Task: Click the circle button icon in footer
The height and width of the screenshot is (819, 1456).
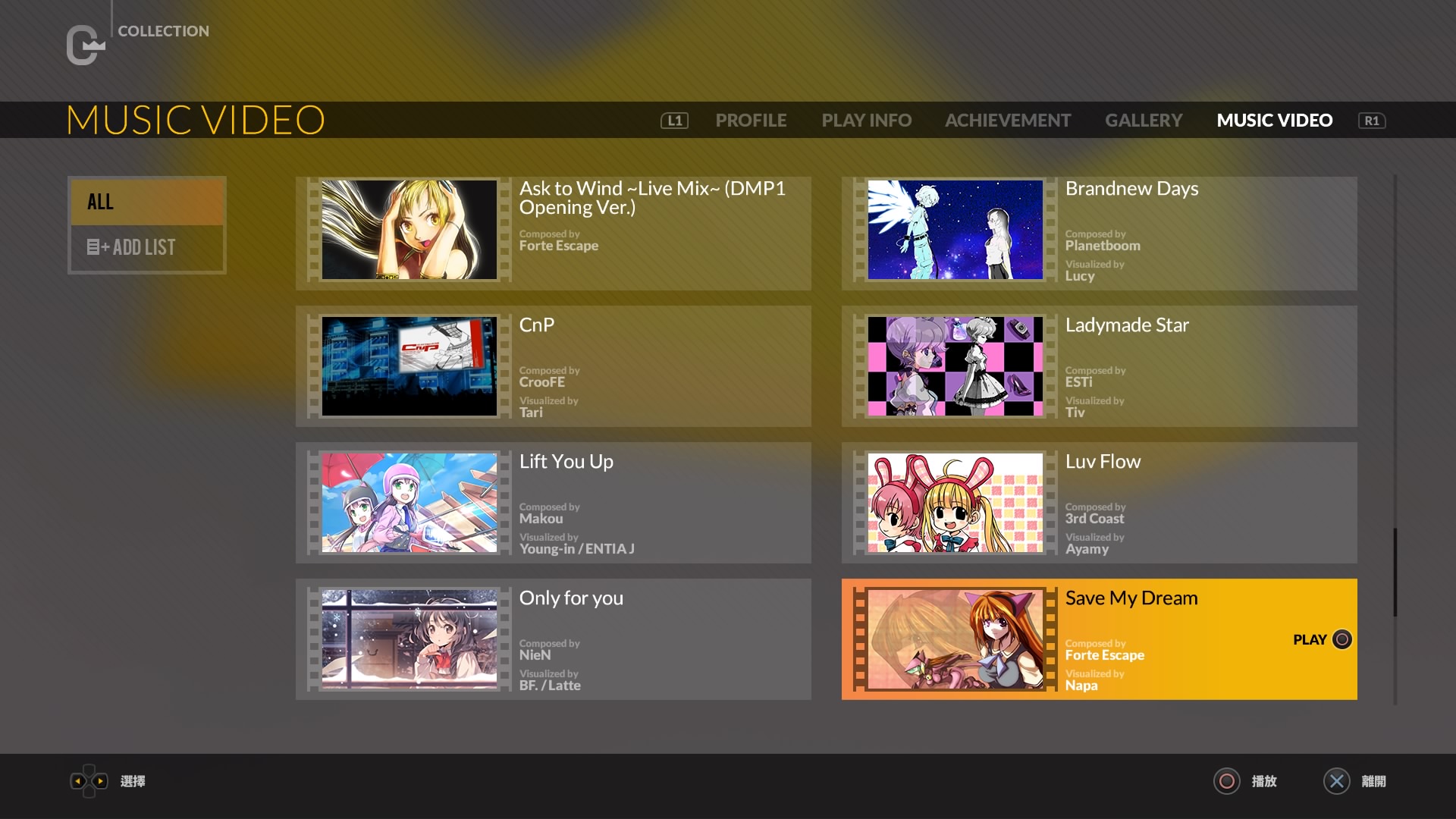Action: (1226, 781)
